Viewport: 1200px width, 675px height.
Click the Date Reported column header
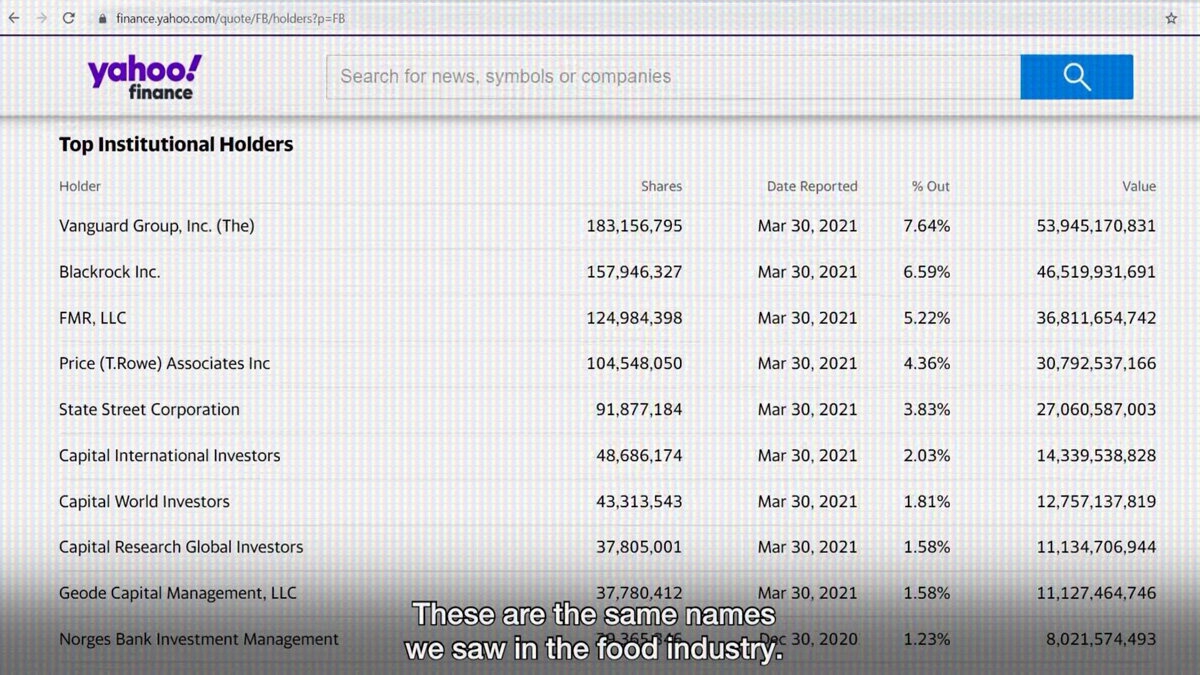click(x=811, y=186)
